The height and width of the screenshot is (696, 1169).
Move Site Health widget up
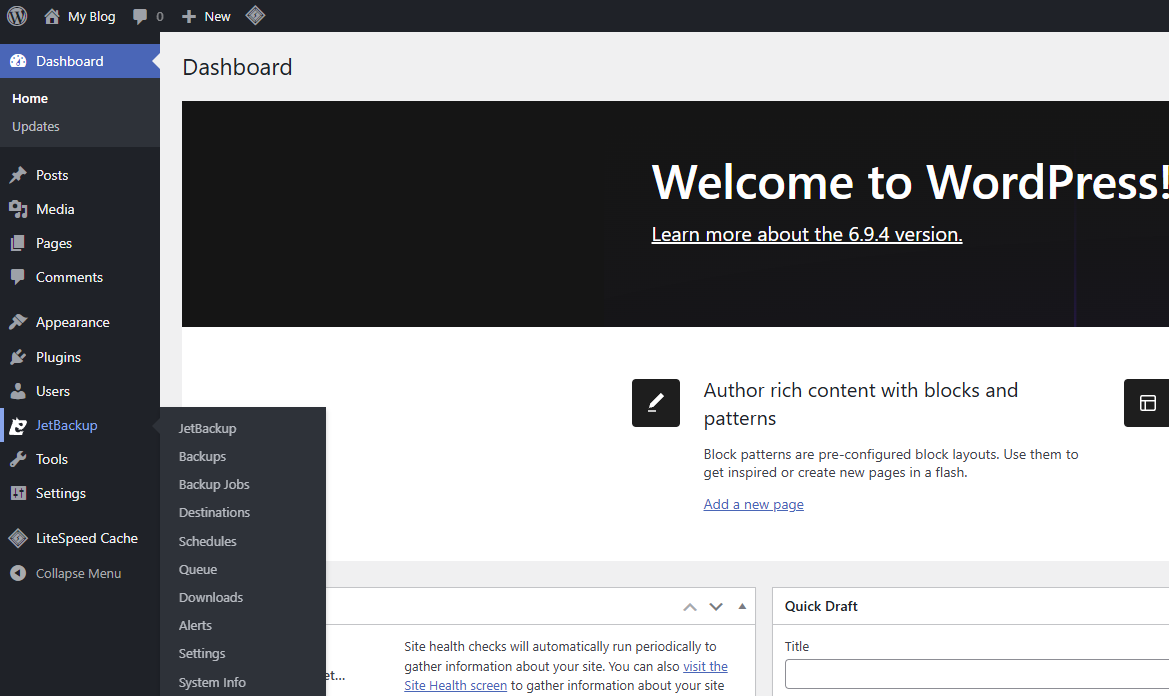pyautogui.click(x=690, y=607)
